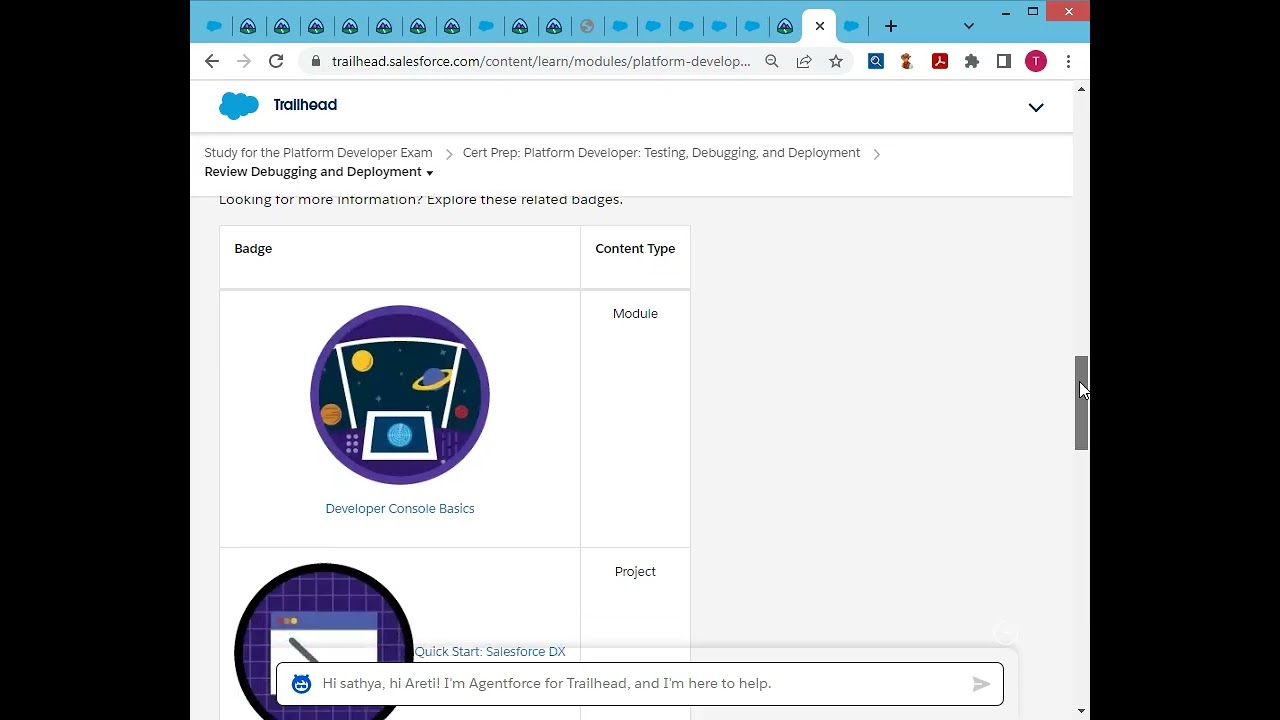Go back with the browser back arrow
This screenshot has height=720, width=1280.
point(212,61)
